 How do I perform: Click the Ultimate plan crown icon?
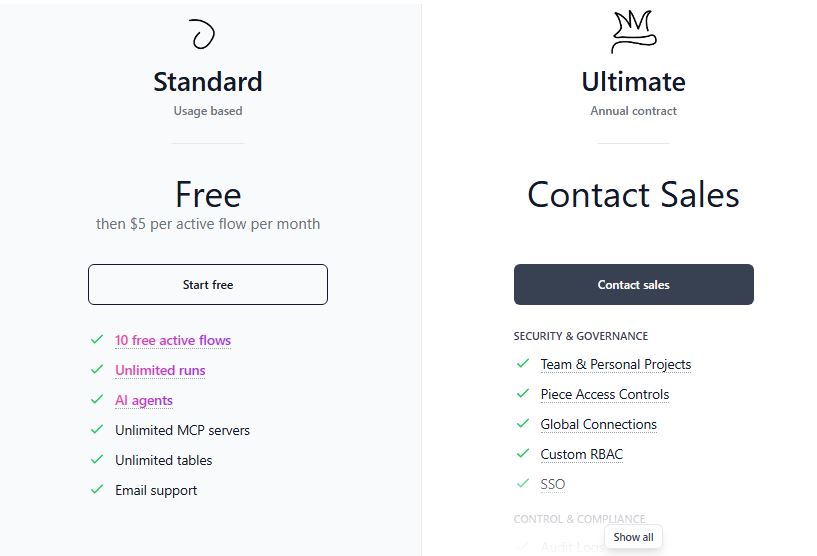click(633, 32)
